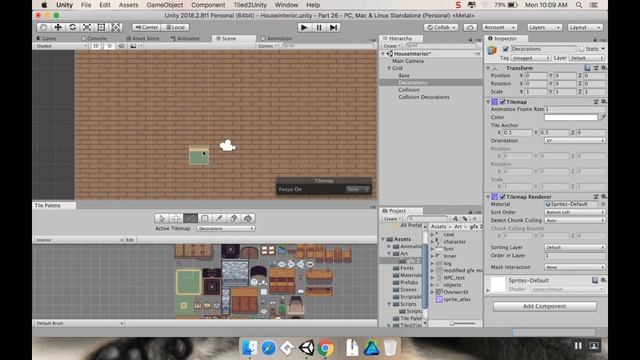640x360 pixels.
Task: Open the GameObject menu
Action: (164, 5)
